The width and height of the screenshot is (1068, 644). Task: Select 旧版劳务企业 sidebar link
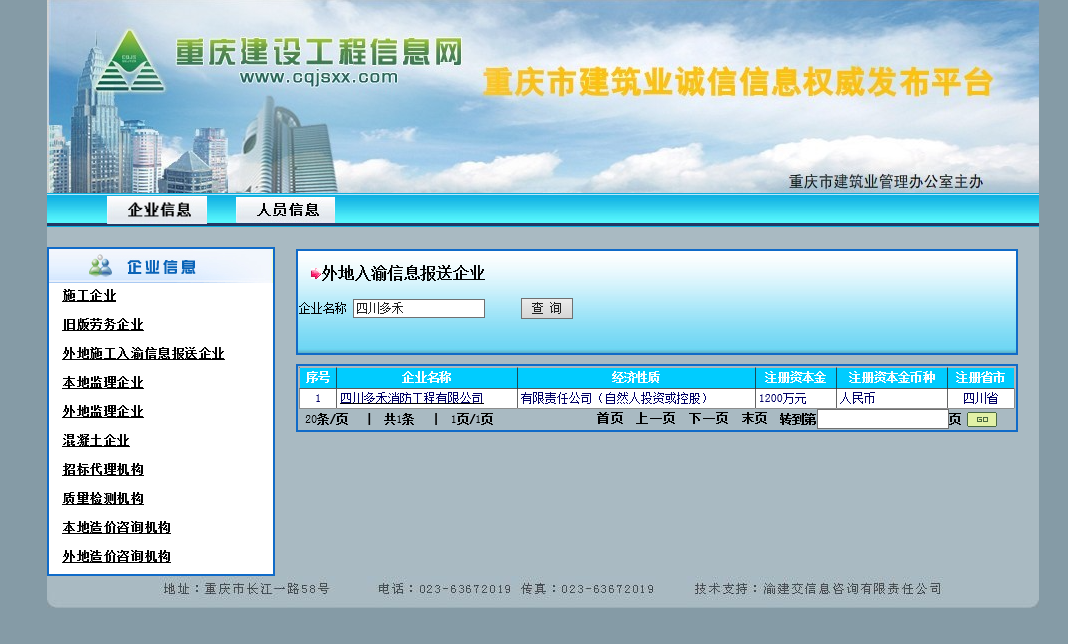[103, 325]
